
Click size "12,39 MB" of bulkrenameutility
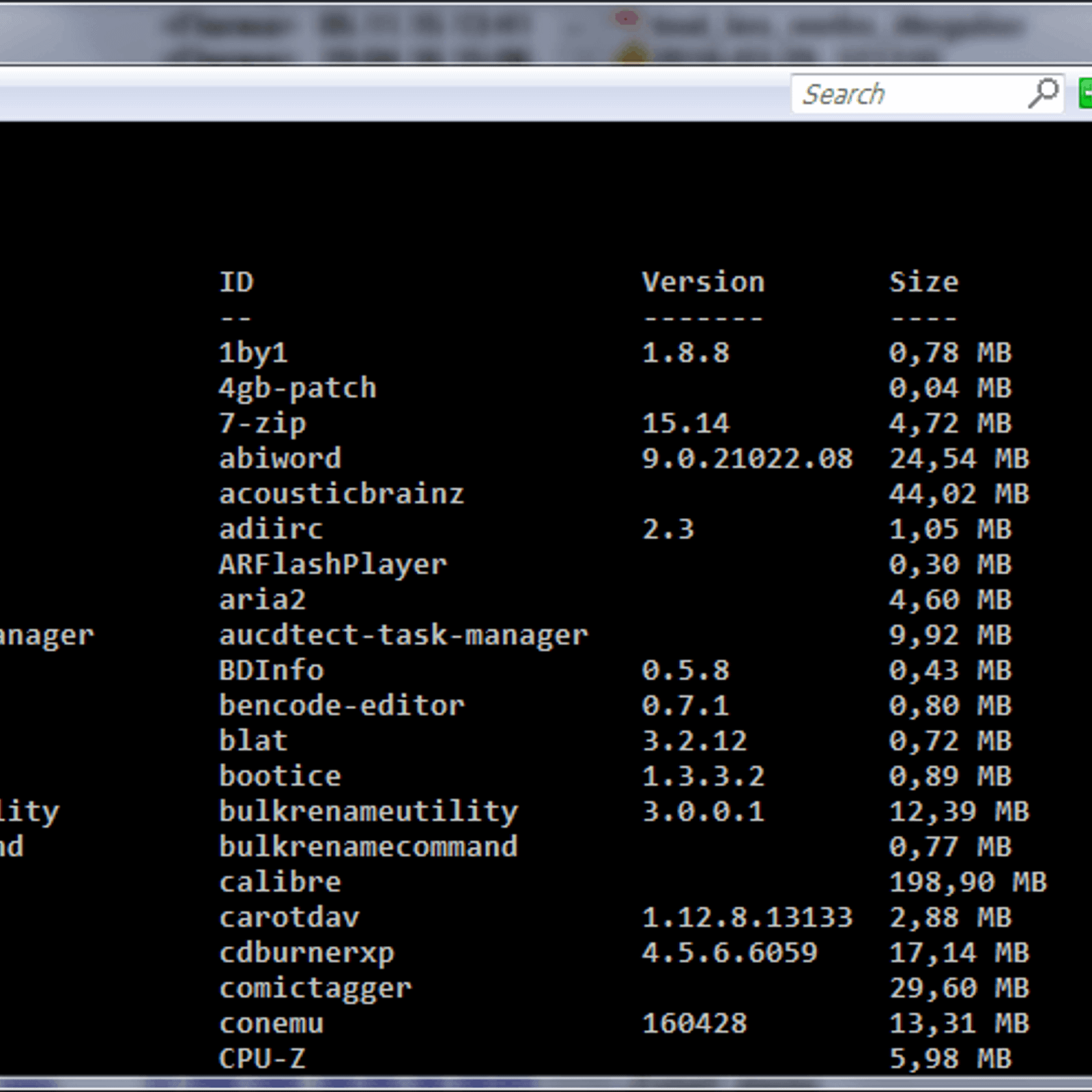pyautogui.click(x=959, y=812)
